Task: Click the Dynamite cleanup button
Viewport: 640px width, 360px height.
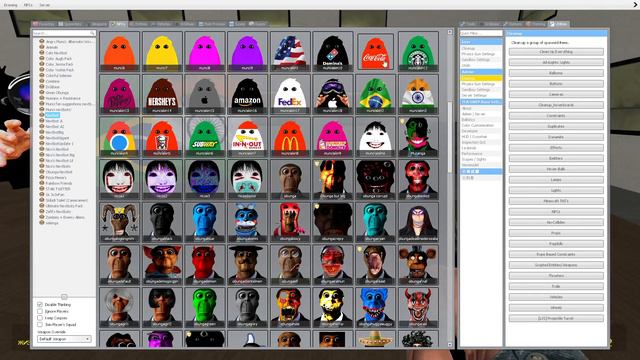Action: point(556,137)
